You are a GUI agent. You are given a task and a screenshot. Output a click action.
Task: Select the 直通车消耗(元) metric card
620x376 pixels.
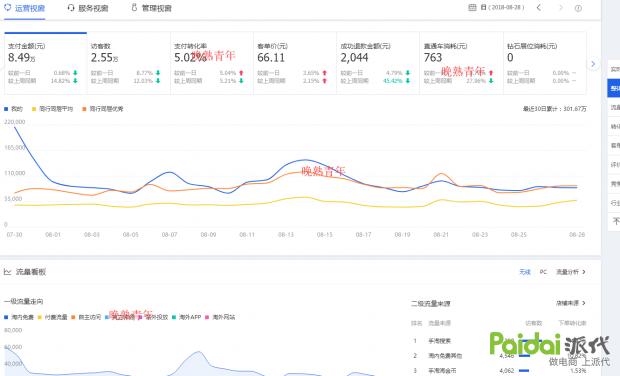tap(461, 63)
